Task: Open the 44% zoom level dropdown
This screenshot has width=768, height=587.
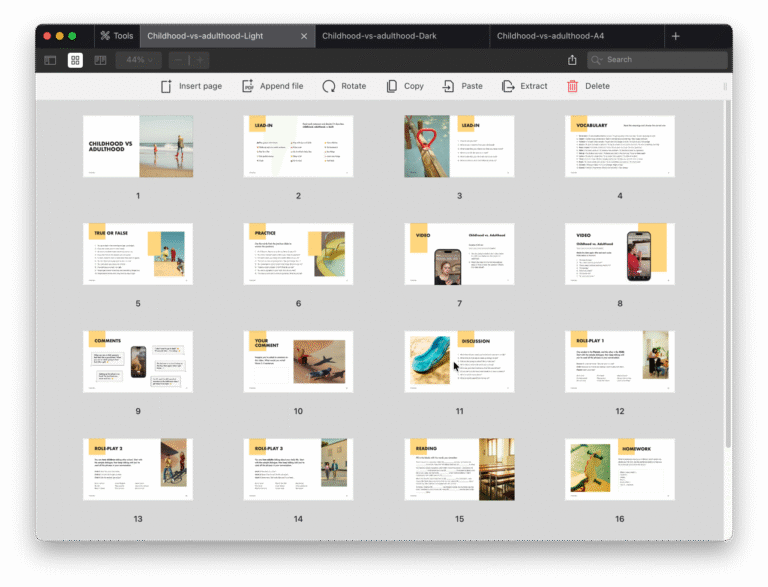Action: click(137, 60)
